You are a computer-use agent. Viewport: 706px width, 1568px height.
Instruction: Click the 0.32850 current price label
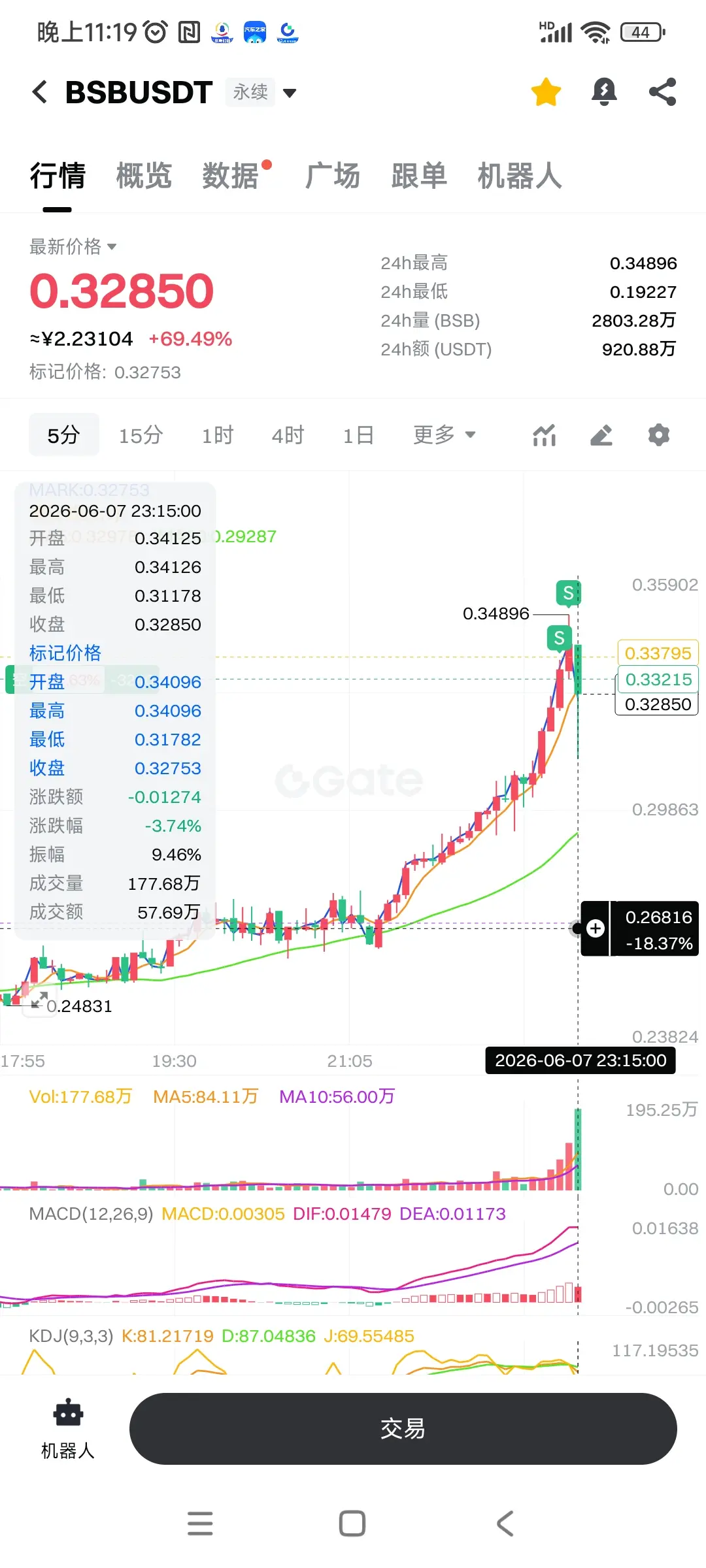click(x=658, y=704)
